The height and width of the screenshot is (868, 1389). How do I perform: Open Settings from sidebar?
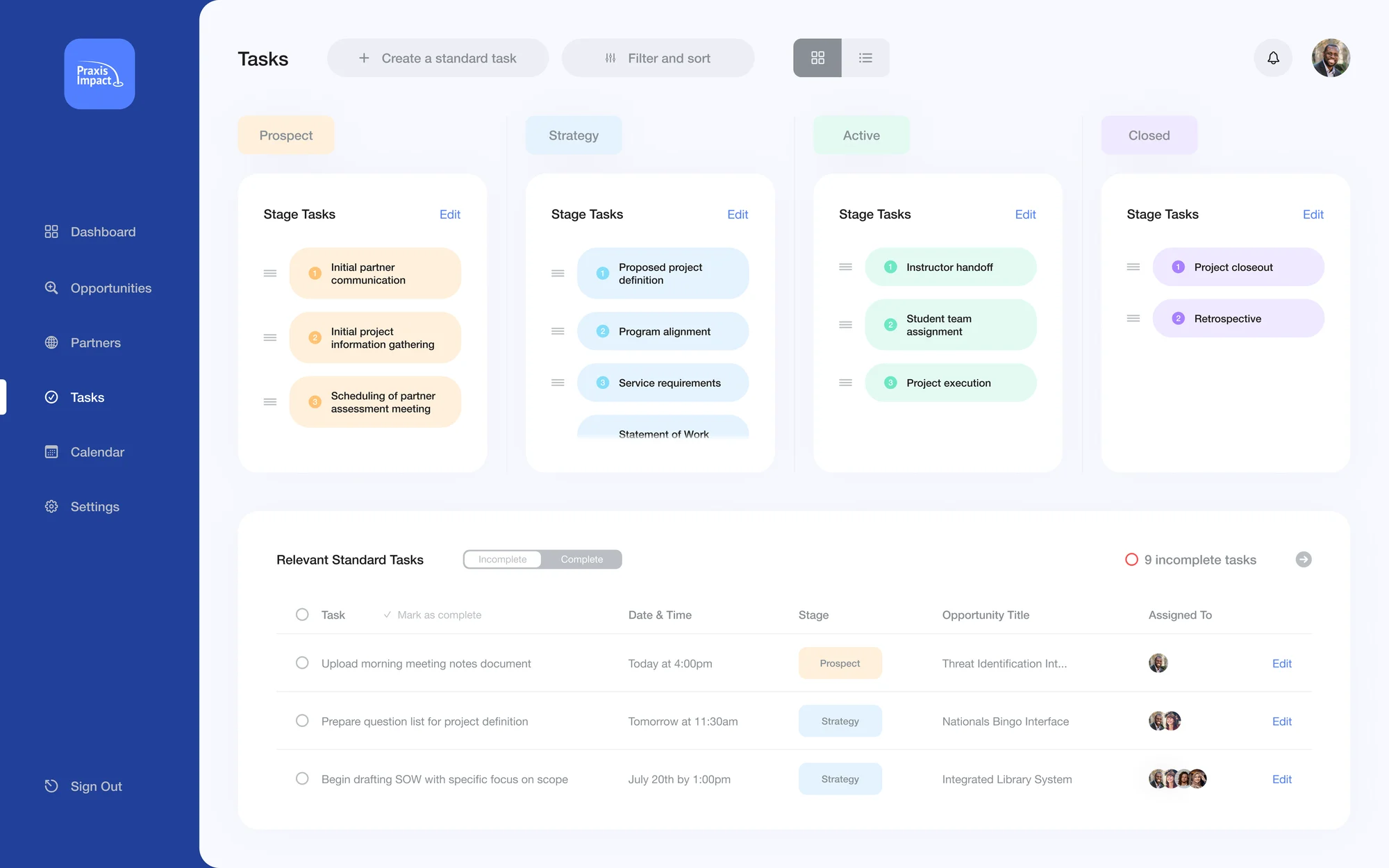point(82,507)
